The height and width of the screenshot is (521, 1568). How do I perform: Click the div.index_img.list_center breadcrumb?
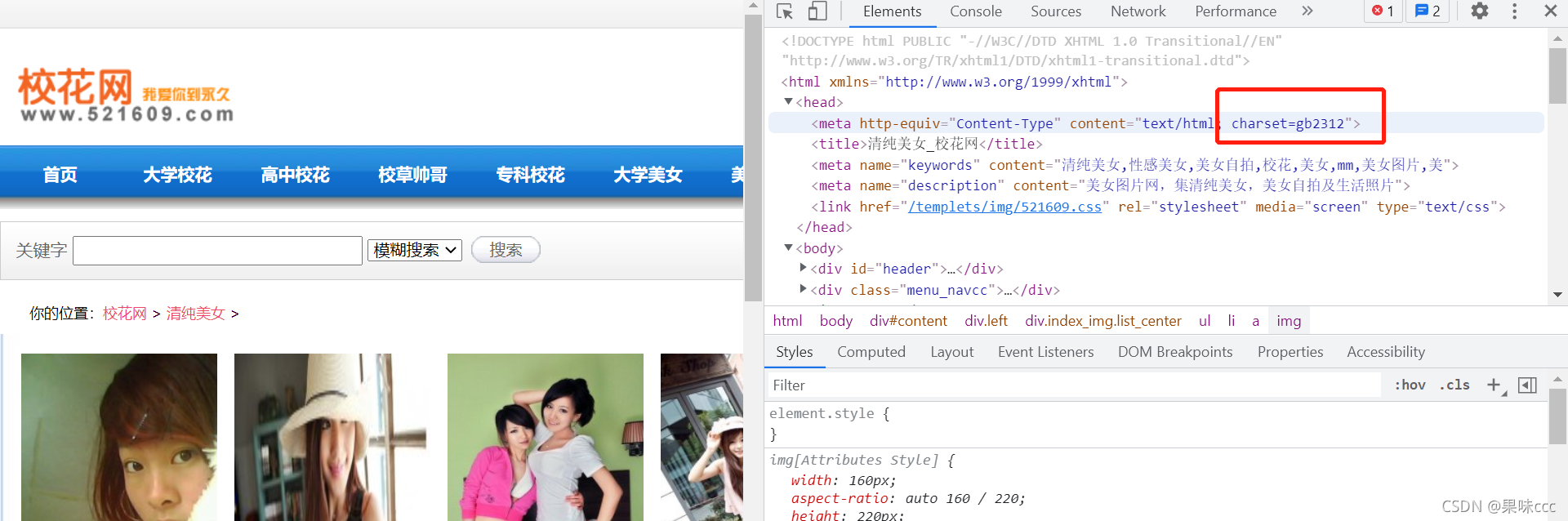point(1103,321)
